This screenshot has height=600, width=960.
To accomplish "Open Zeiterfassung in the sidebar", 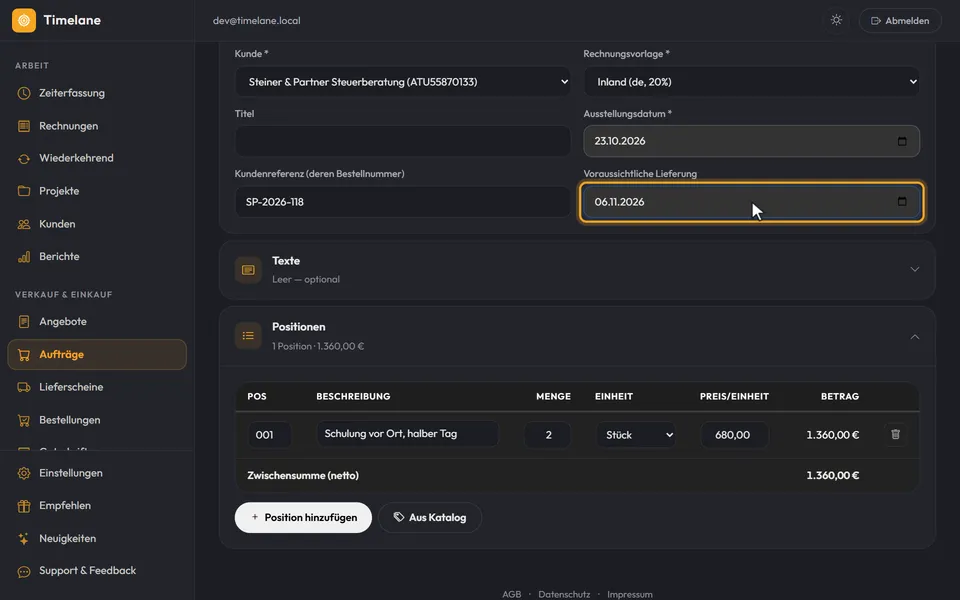I will coord(97,93).
